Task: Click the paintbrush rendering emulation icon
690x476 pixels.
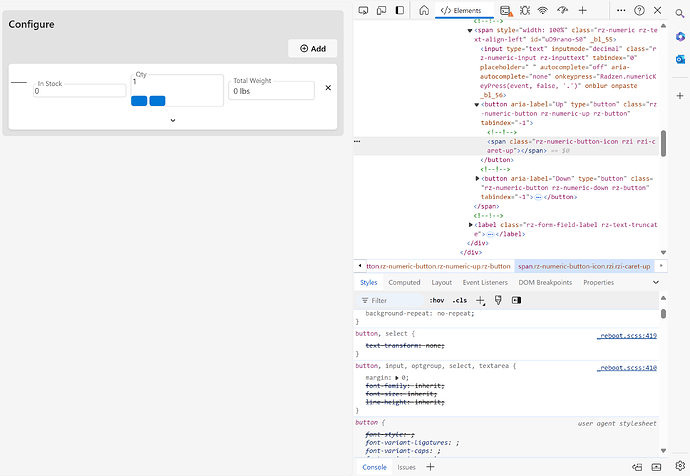Action: 498,300
